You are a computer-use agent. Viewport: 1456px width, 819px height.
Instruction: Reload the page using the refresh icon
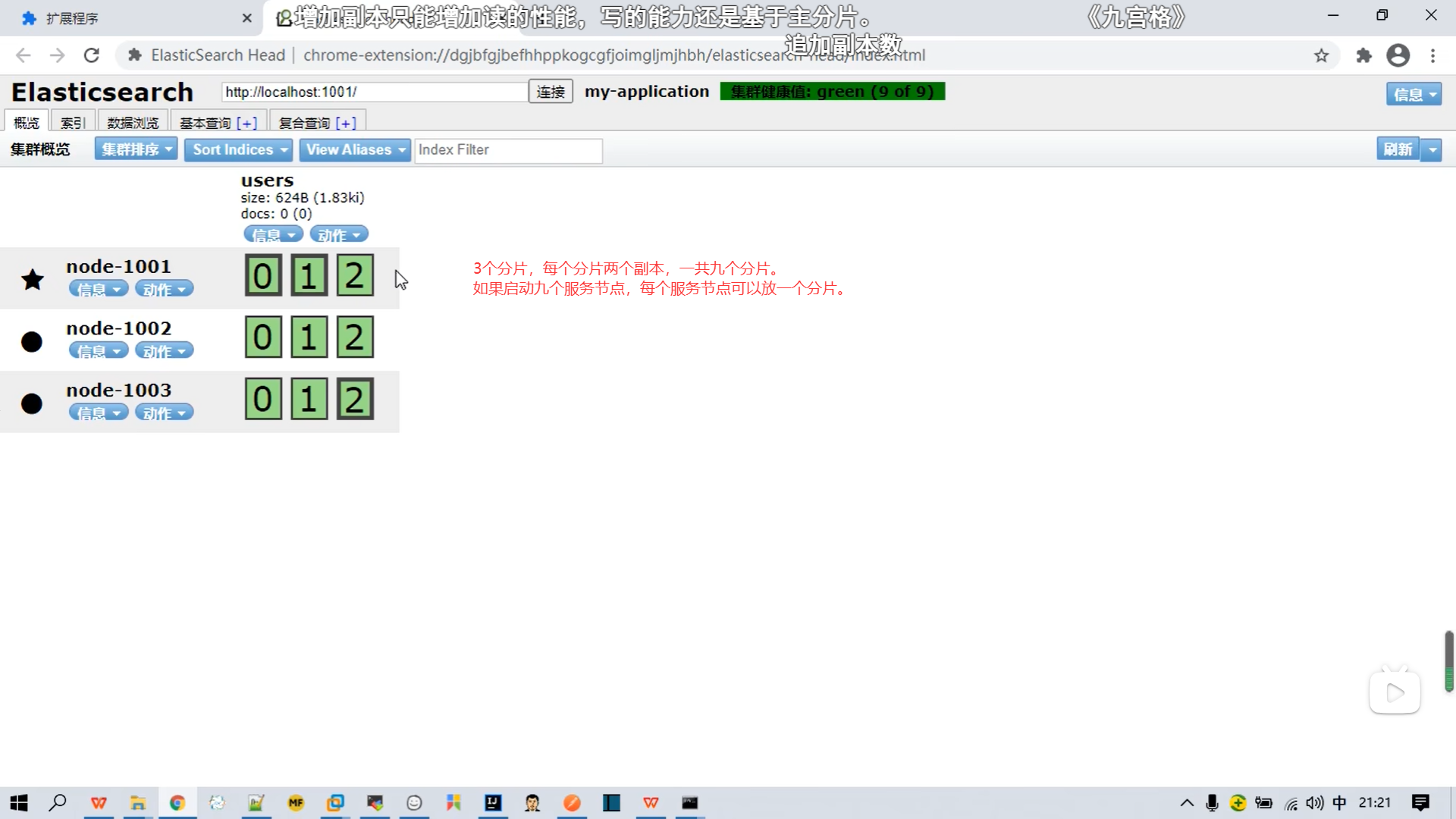click(x=92, y=55)
